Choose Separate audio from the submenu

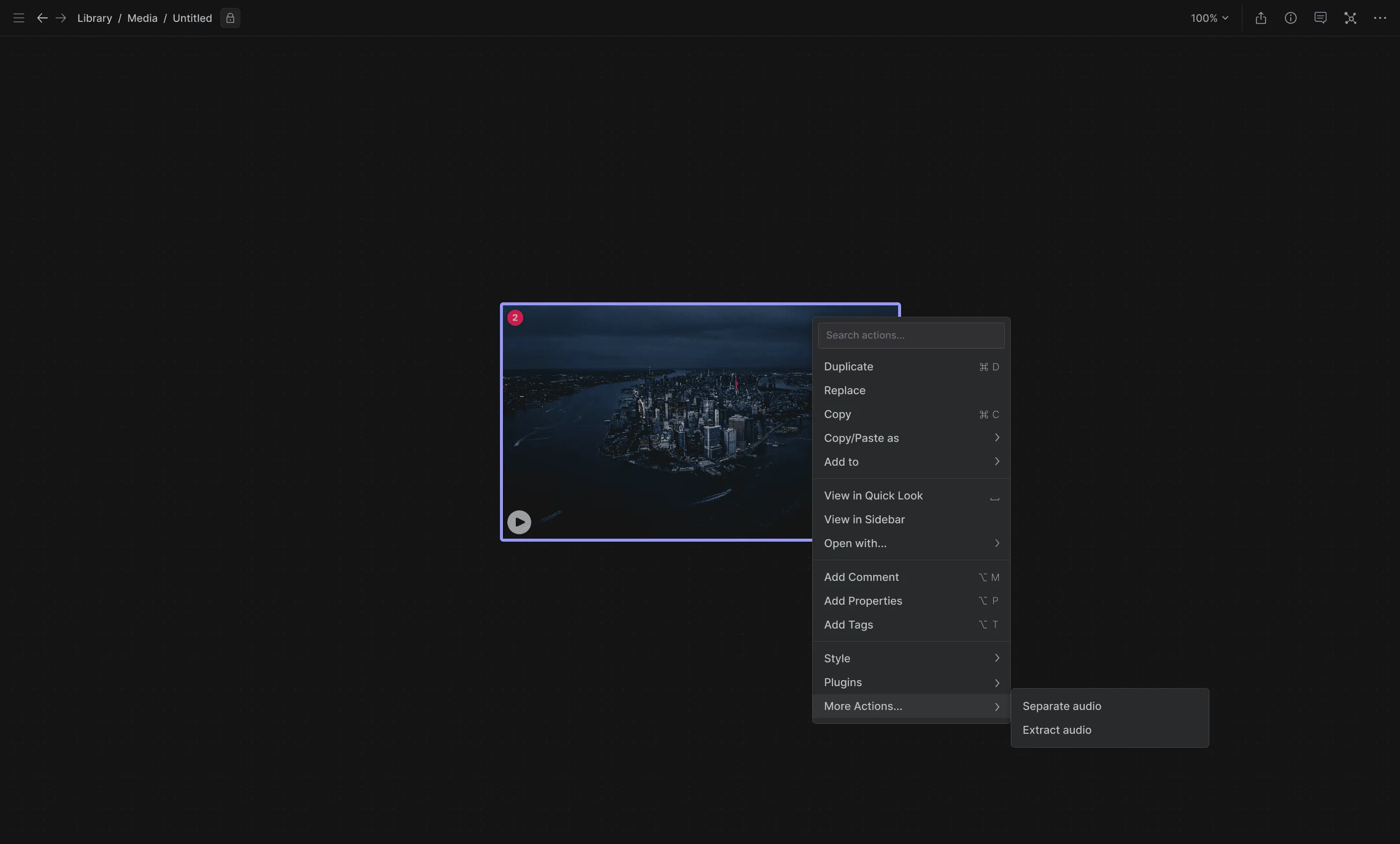(1109, 706)
